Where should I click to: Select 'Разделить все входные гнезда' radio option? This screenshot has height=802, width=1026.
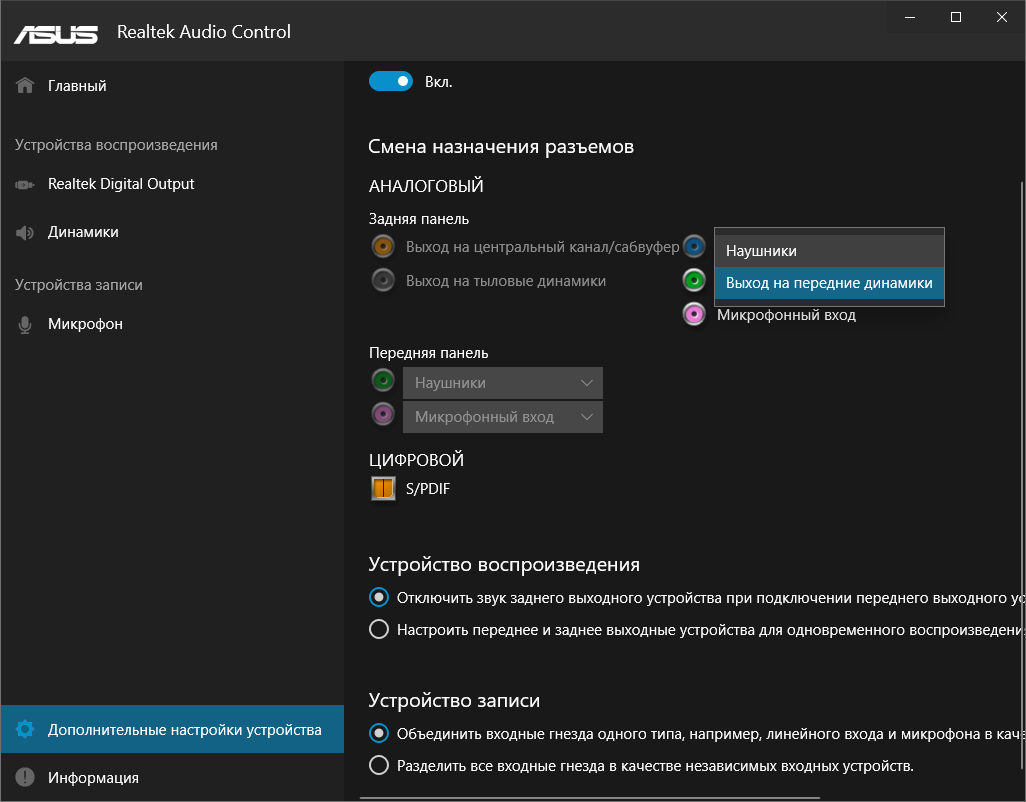pyautogui.click(x=379, y=766)
